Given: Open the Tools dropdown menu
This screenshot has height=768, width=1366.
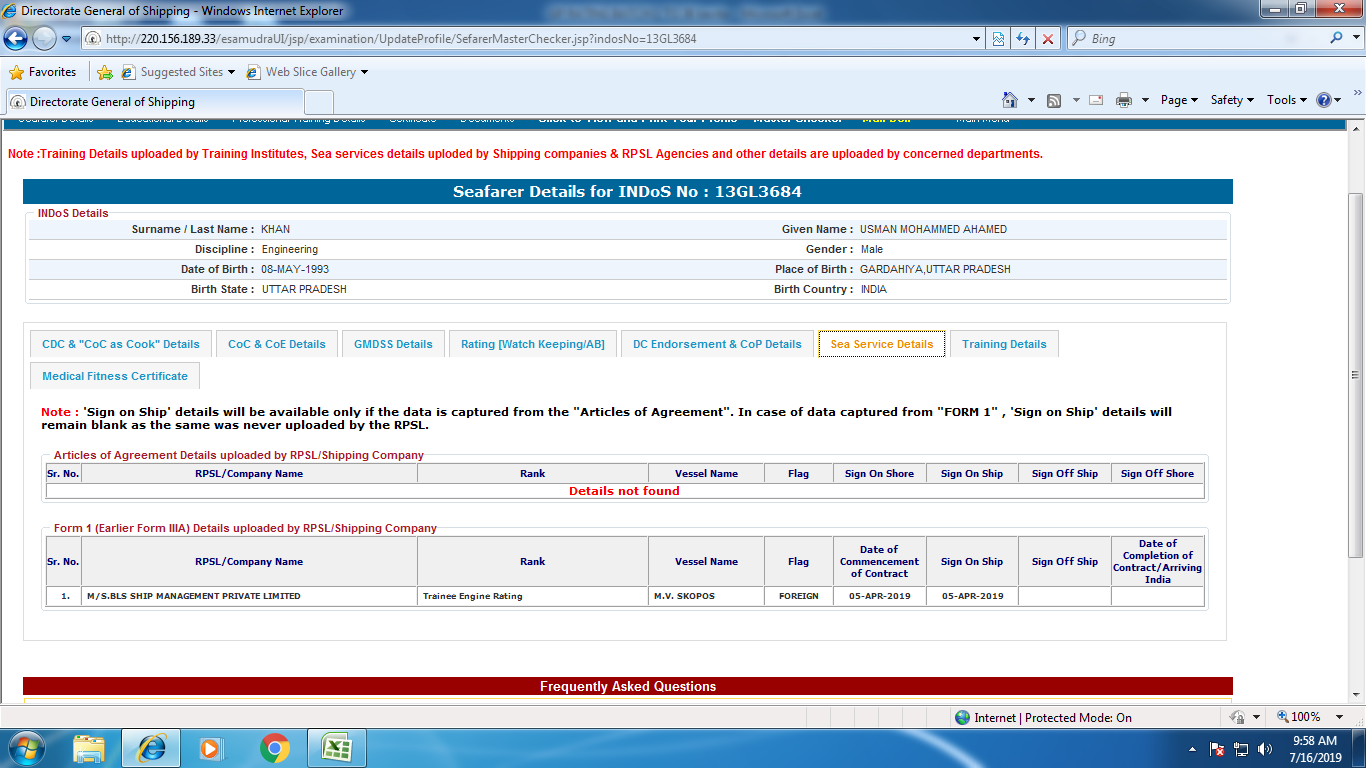Looking at the screenshot, I should (1286, 100).
